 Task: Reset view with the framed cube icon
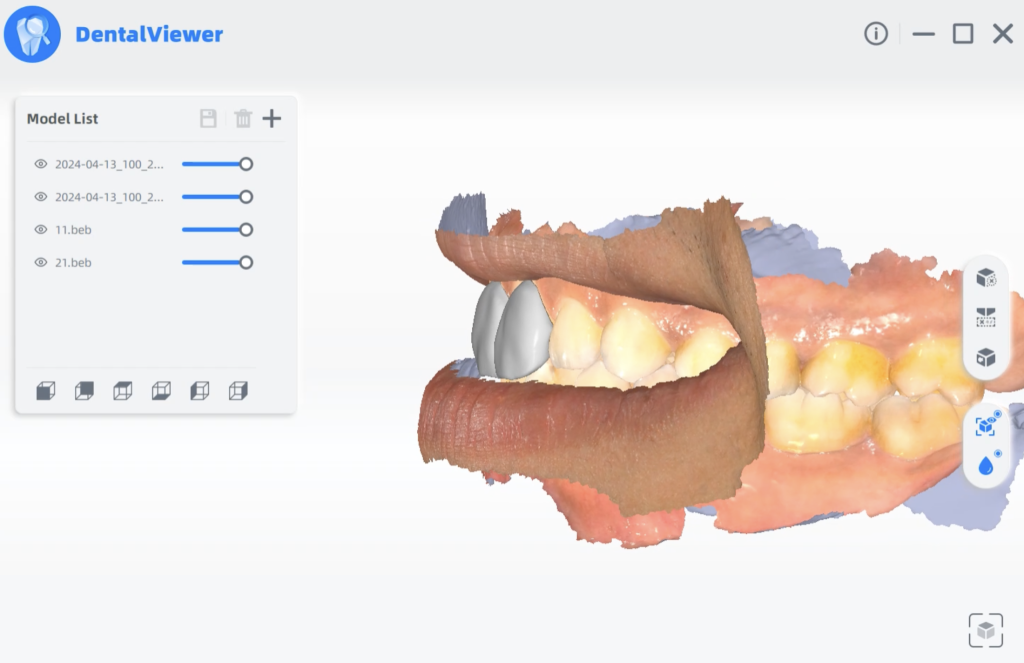point(985,630)
